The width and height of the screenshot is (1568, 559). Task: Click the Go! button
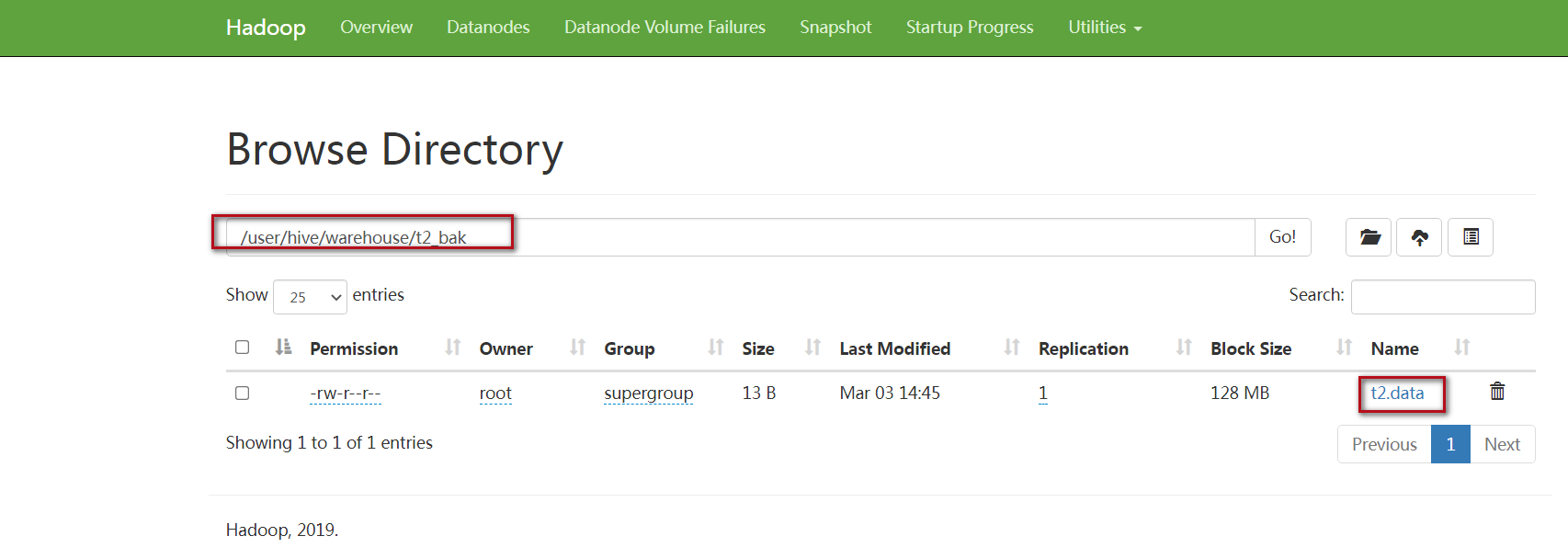pos(1283,237)
